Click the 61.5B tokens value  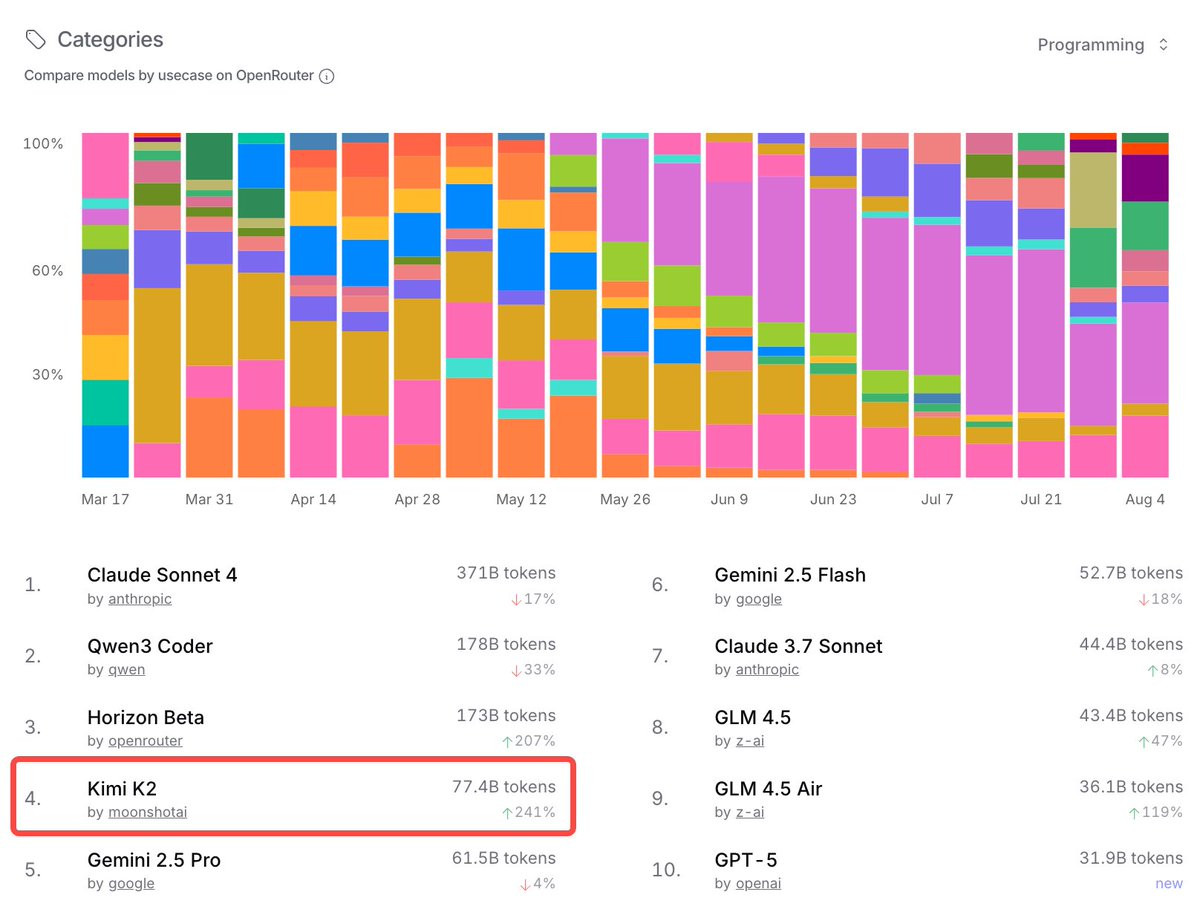503,858
